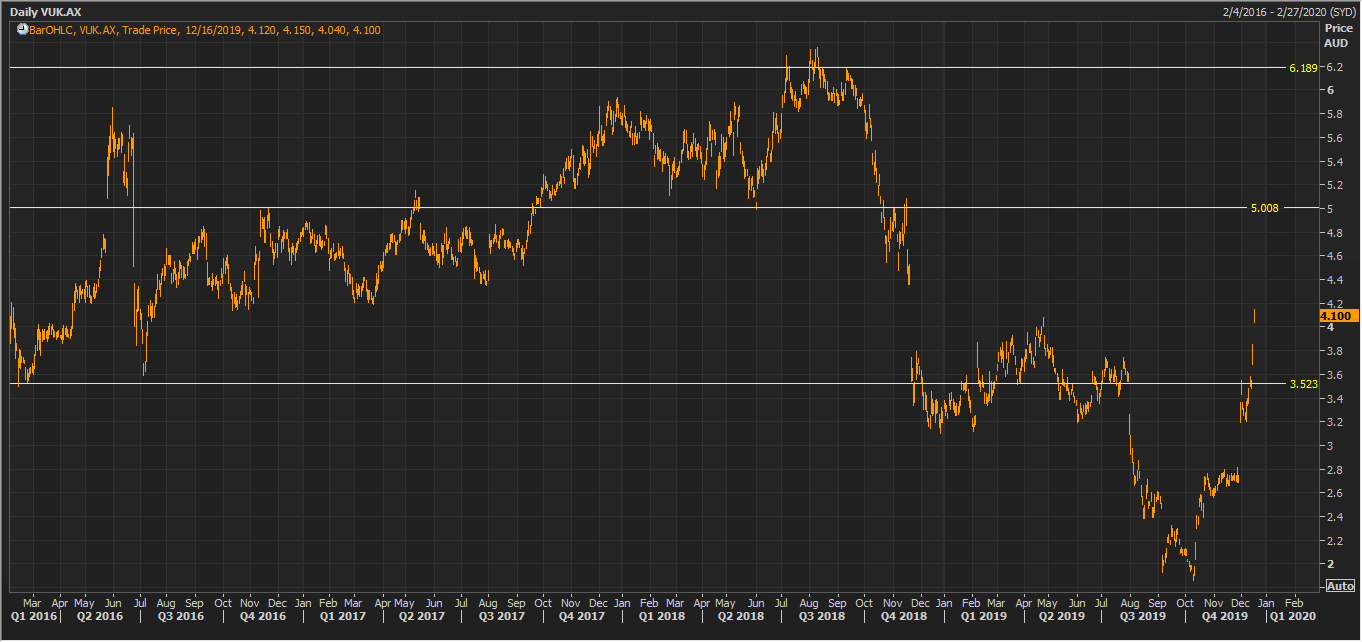Image resolution: width=1362 pixels, height=642 pixels.
Task: Click the clock icon beside the BarOHLC legend
Action: tap(22, 30)
